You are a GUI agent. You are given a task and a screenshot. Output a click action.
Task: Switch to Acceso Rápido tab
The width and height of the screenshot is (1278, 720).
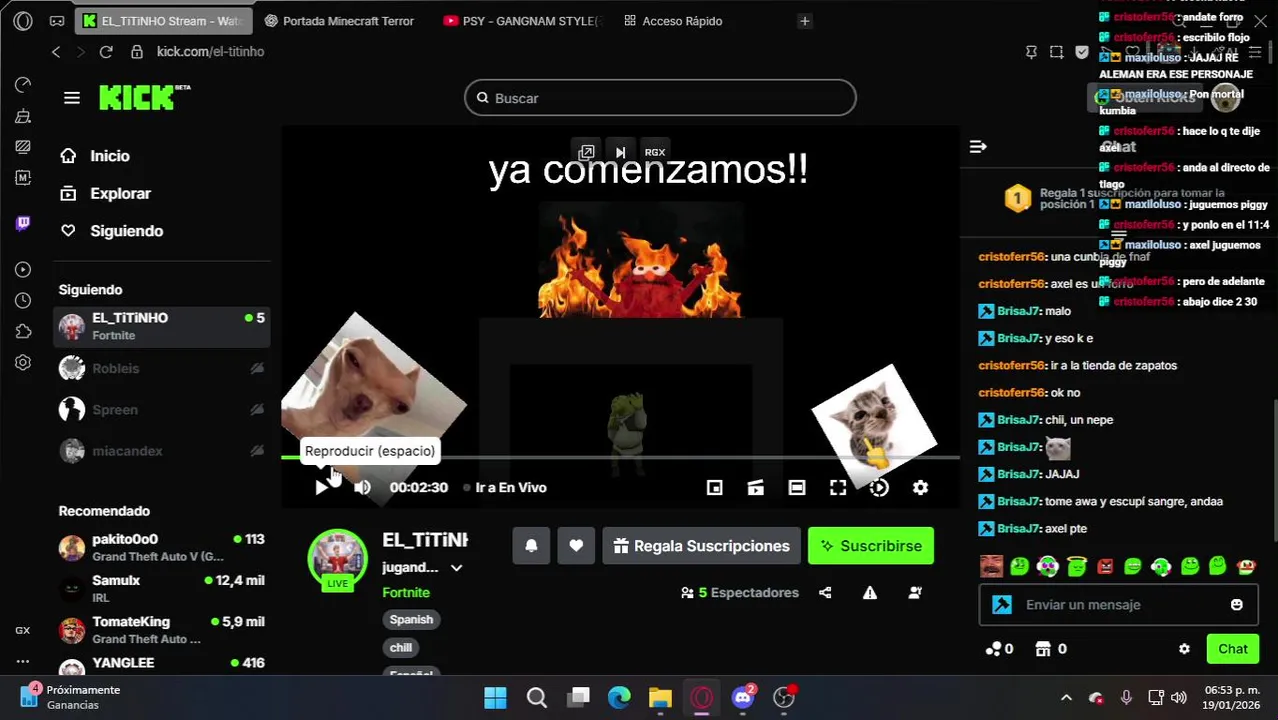[672, 20]
